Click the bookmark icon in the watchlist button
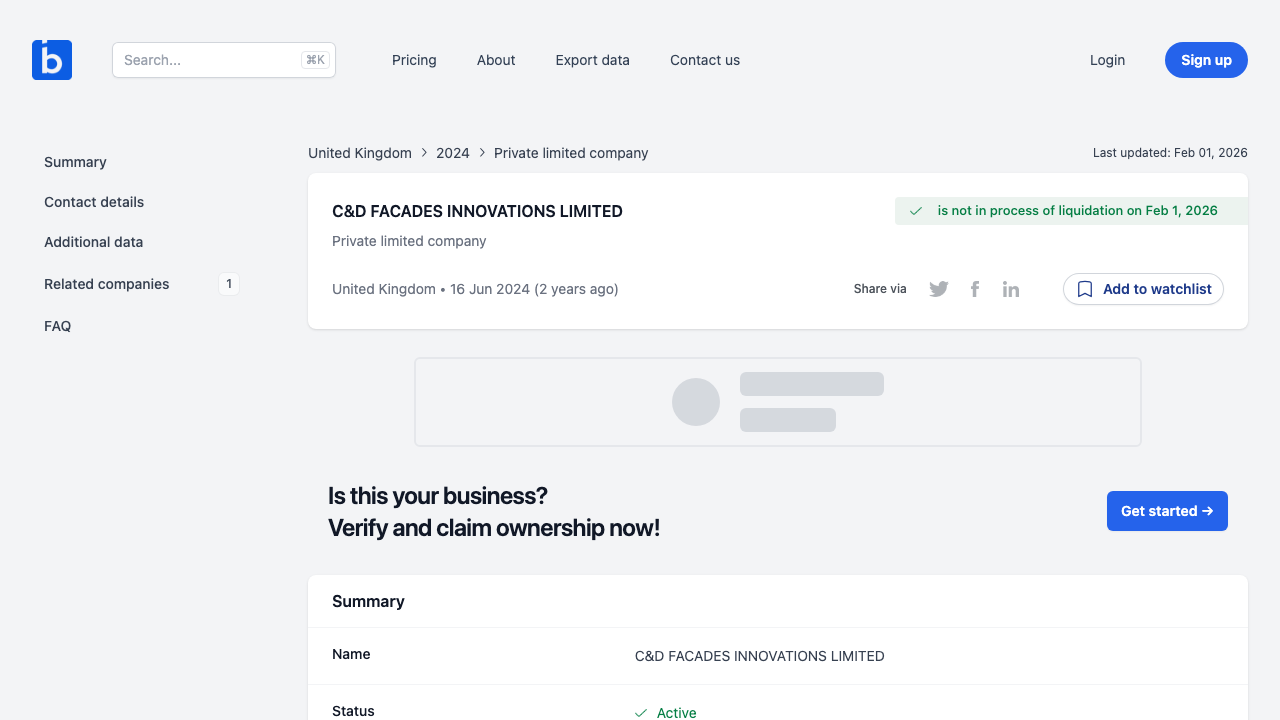 1085,289
